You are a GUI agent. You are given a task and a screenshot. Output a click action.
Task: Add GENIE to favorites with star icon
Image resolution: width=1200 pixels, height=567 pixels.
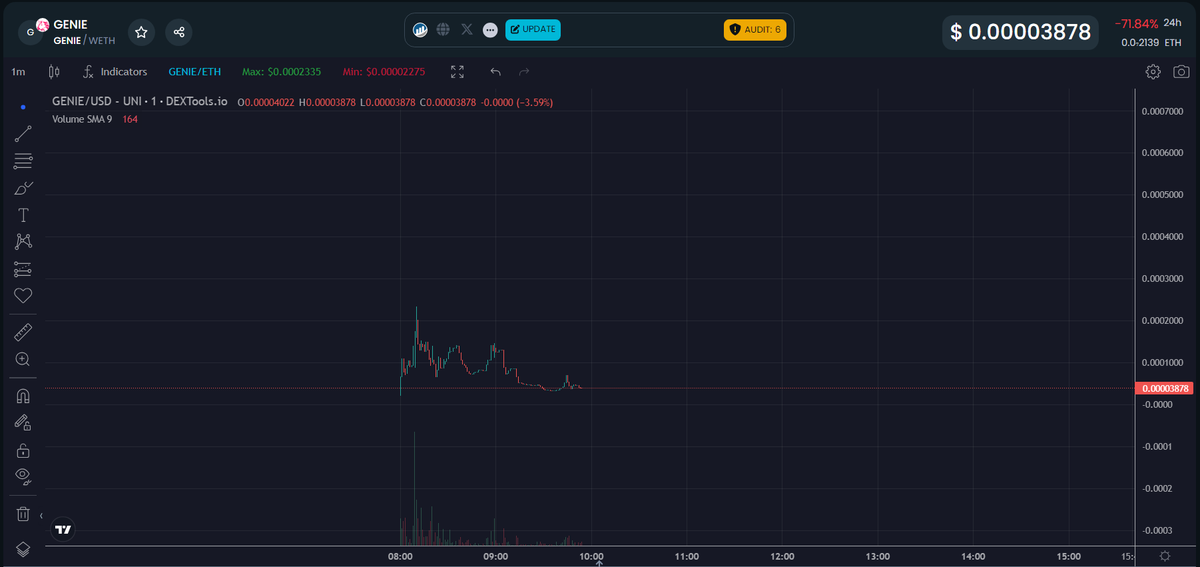pyautogui.click(x=142, y=32)
